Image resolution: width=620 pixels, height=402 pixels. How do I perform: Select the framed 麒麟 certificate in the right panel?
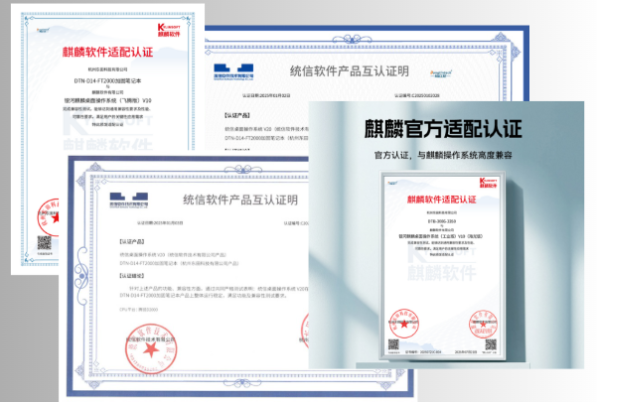[x=442, y=265]
